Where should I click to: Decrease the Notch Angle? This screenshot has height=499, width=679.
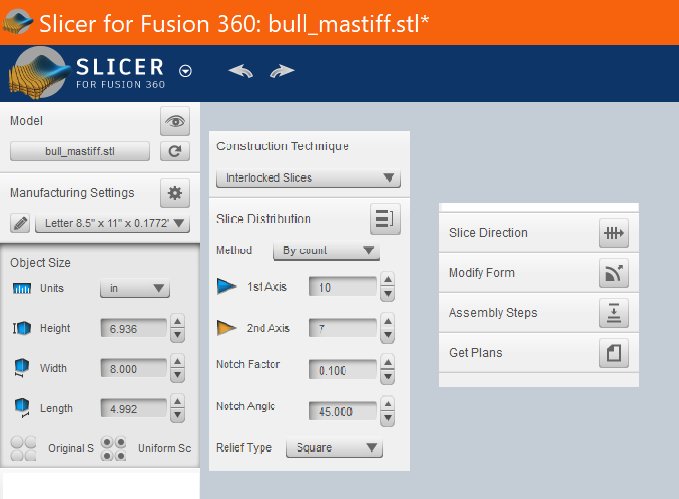(388, 418)
